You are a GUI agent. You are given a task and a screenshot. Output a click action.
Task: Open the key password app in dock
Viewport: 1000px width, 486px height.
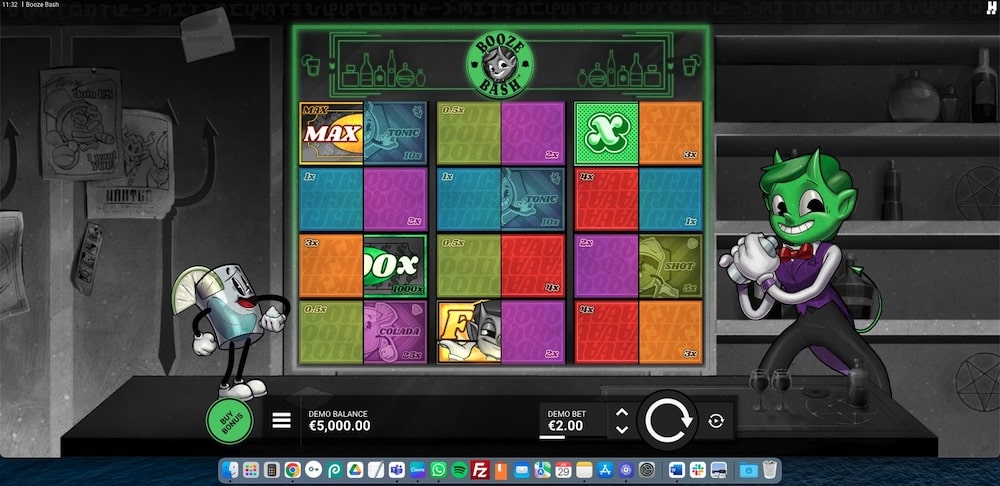(313, 471)
